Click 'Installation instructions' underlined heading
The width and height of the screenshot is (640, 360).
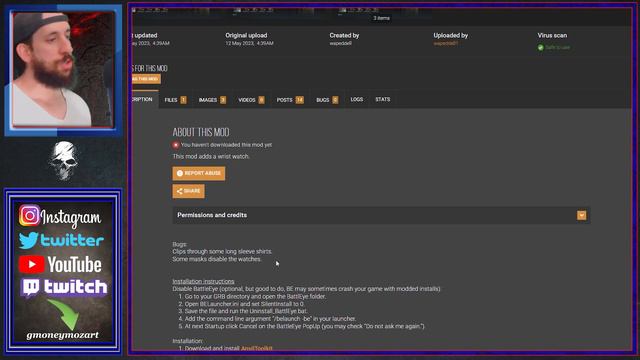203,281
